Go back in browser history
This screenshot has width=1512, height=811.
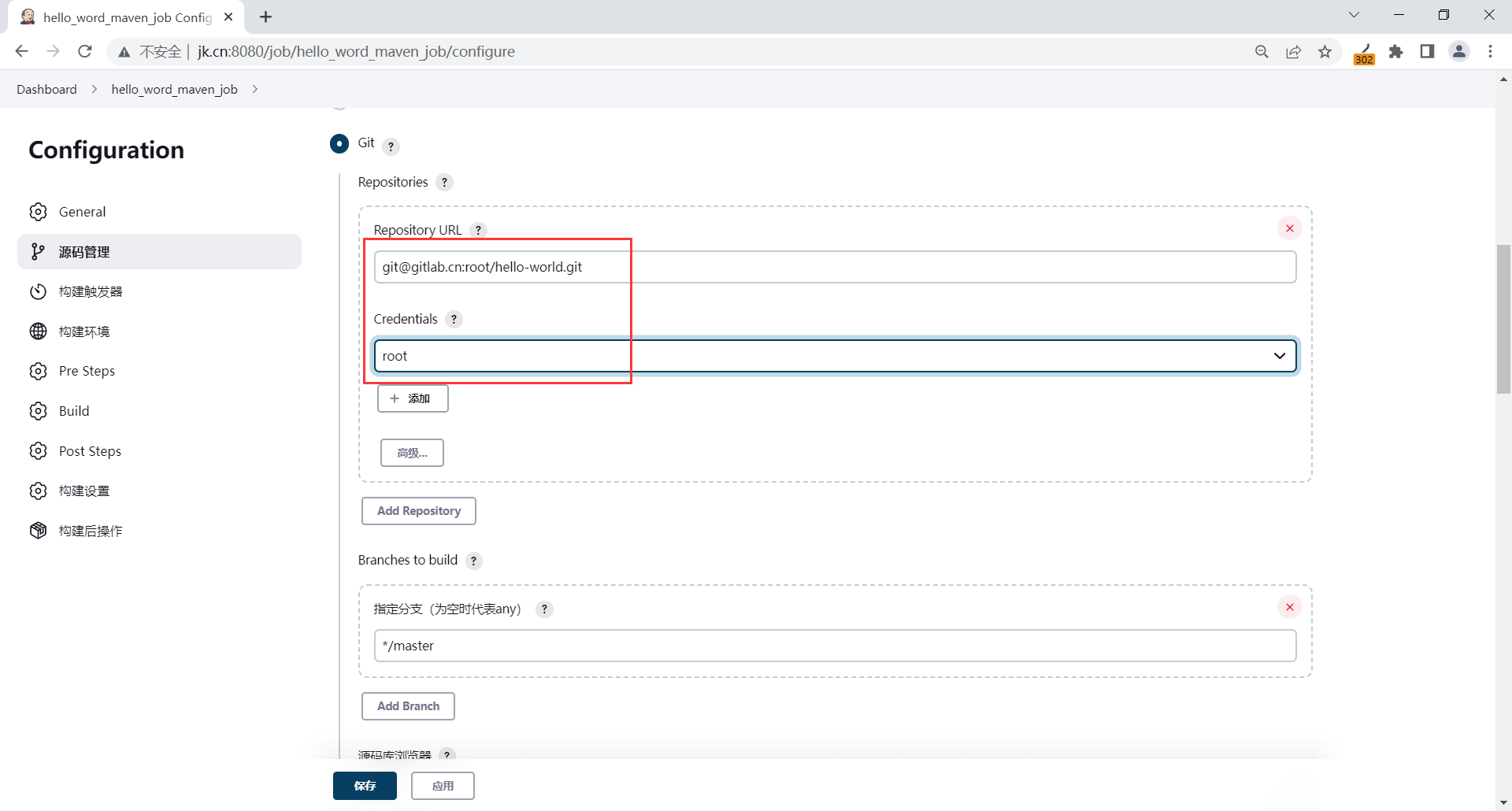coord(21,51)
